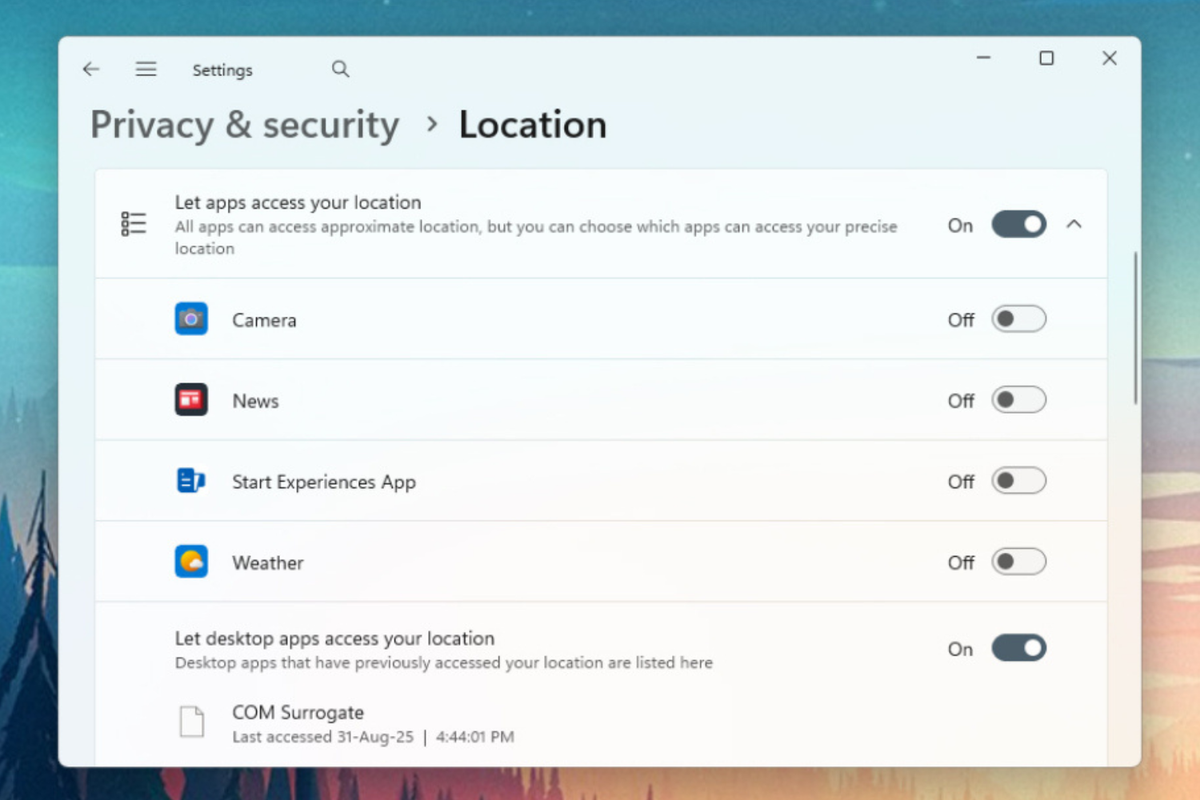Go to Privacy & security breadcrumb
Image resolution: width=1200 pixels, height=800 pixels.
tap(245, 125)
